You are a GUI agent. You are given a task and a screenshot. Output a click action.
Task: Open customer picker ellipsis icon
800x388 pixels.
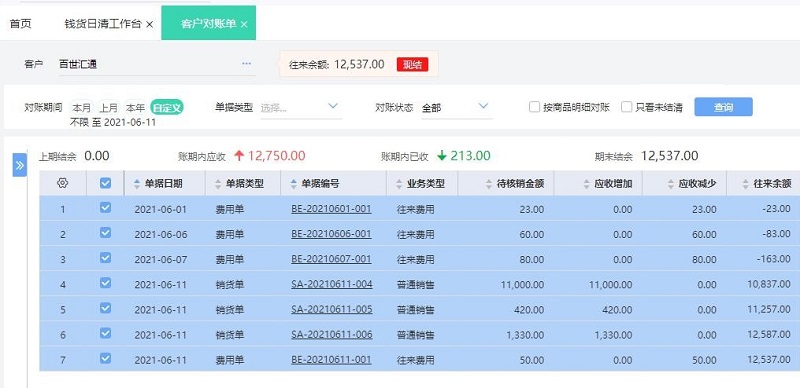(x=246, y=64)
